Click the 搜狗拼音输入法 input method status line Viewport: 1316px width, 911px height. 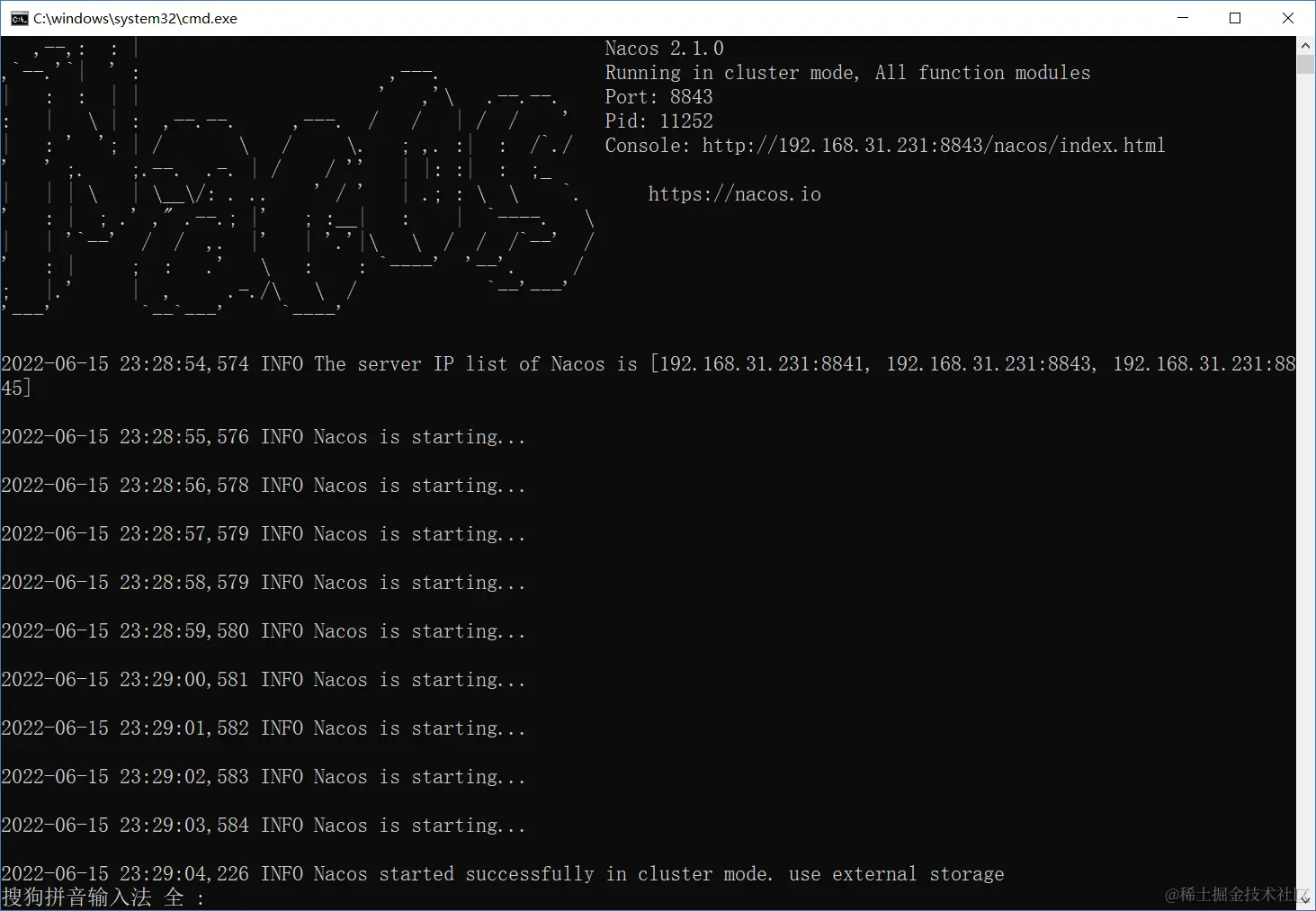(x=103, y=898)
